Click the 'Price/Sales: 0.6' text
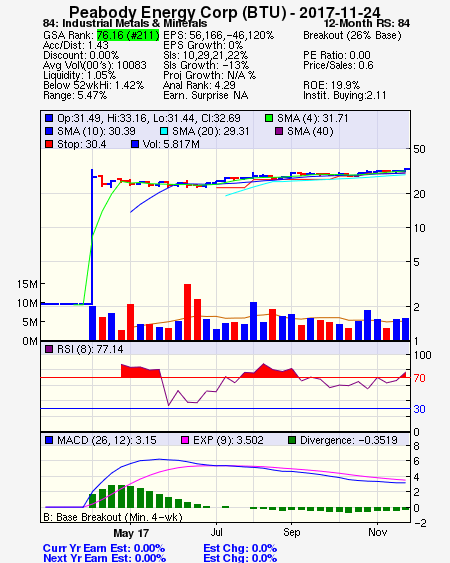450x563 pixels. [x=338, y=65]
